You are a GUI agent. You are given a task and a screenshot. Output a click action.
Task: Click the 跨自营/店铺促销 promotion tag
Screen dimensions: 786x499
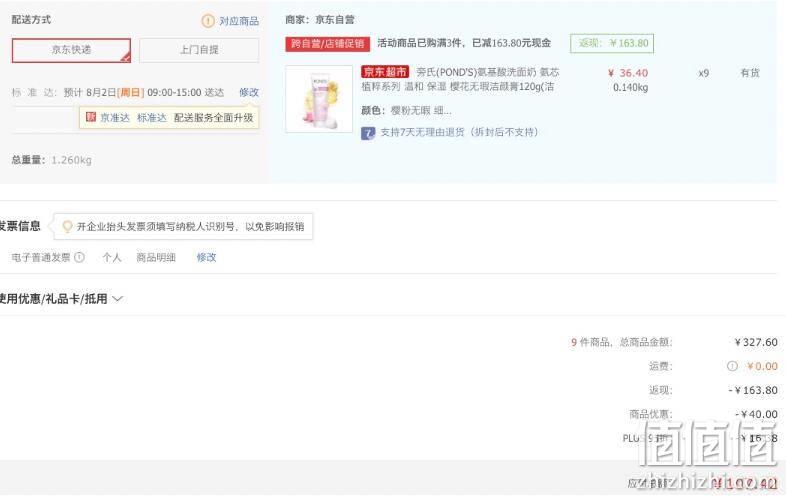[327, 44]
